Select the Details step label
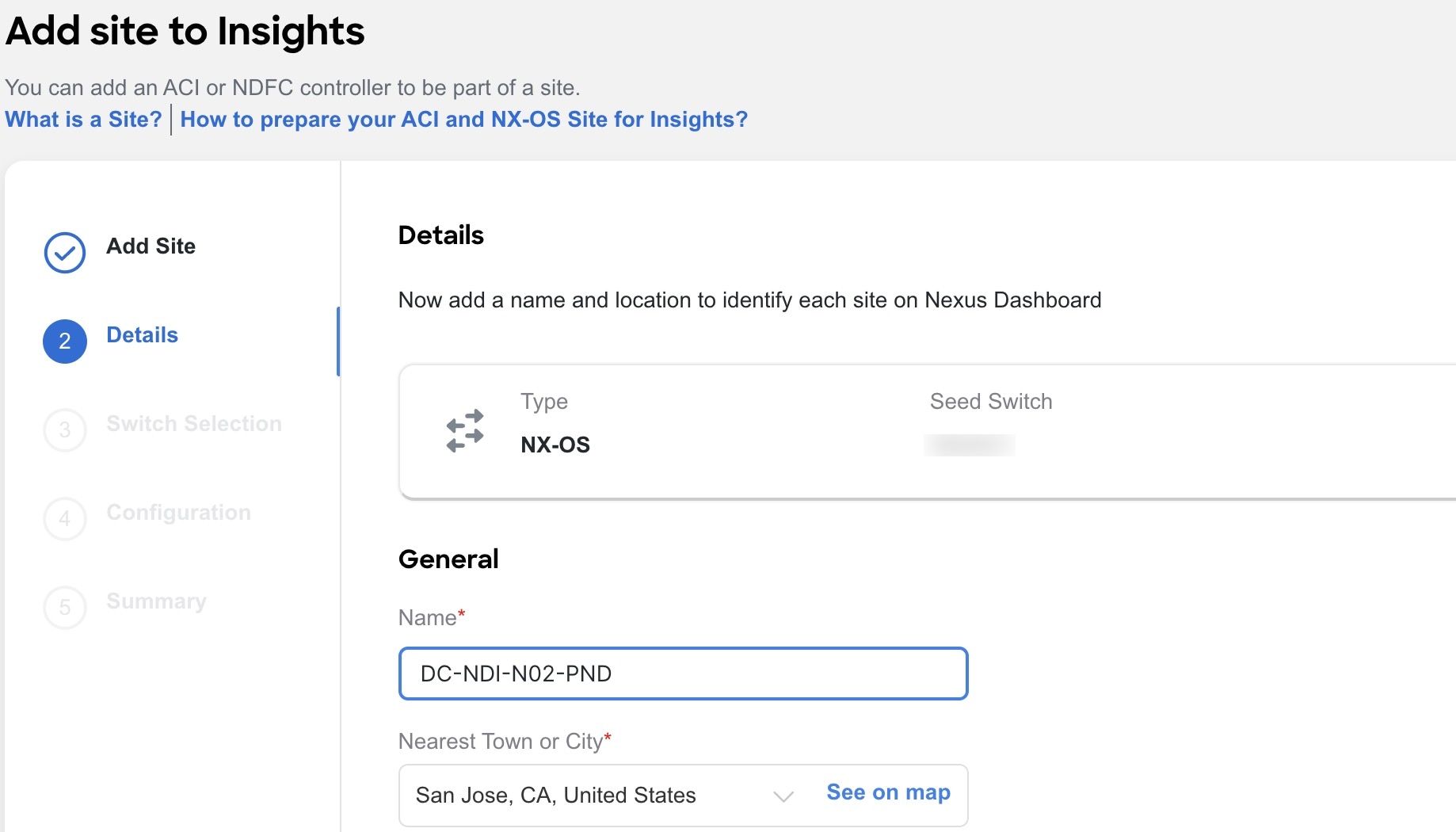The height and width of the screenshot is (832, 1456). (142, 335)
